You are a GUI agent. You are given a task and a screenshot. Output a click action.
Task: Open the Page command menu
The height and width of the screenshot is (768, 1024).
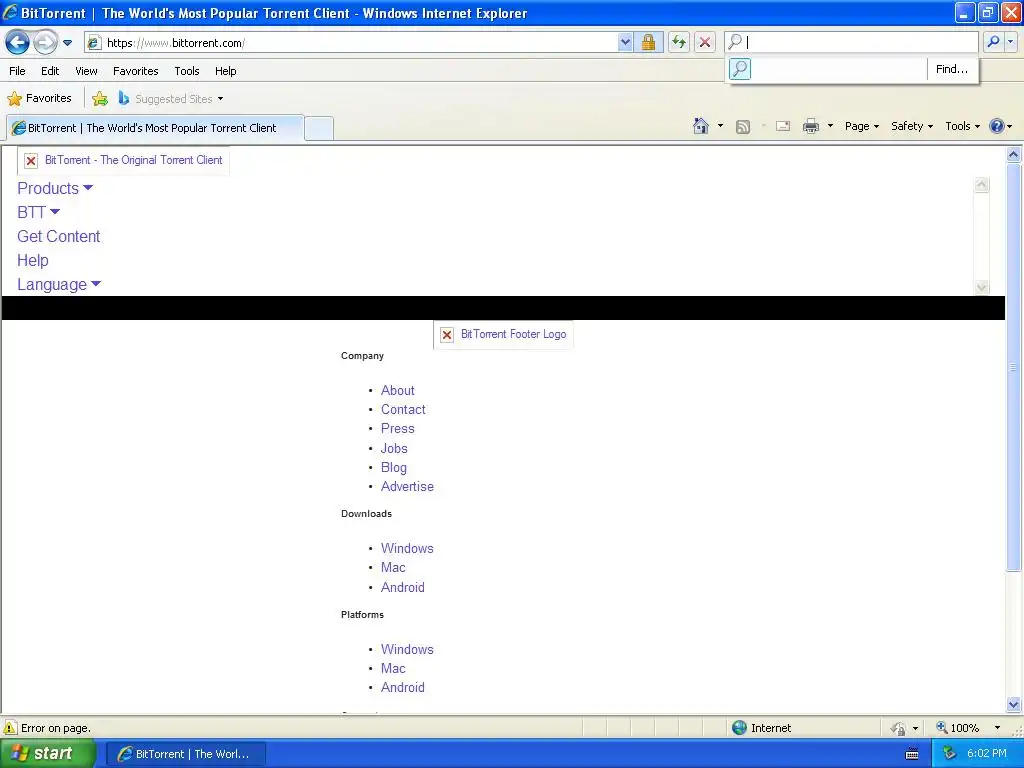point(861,126)
